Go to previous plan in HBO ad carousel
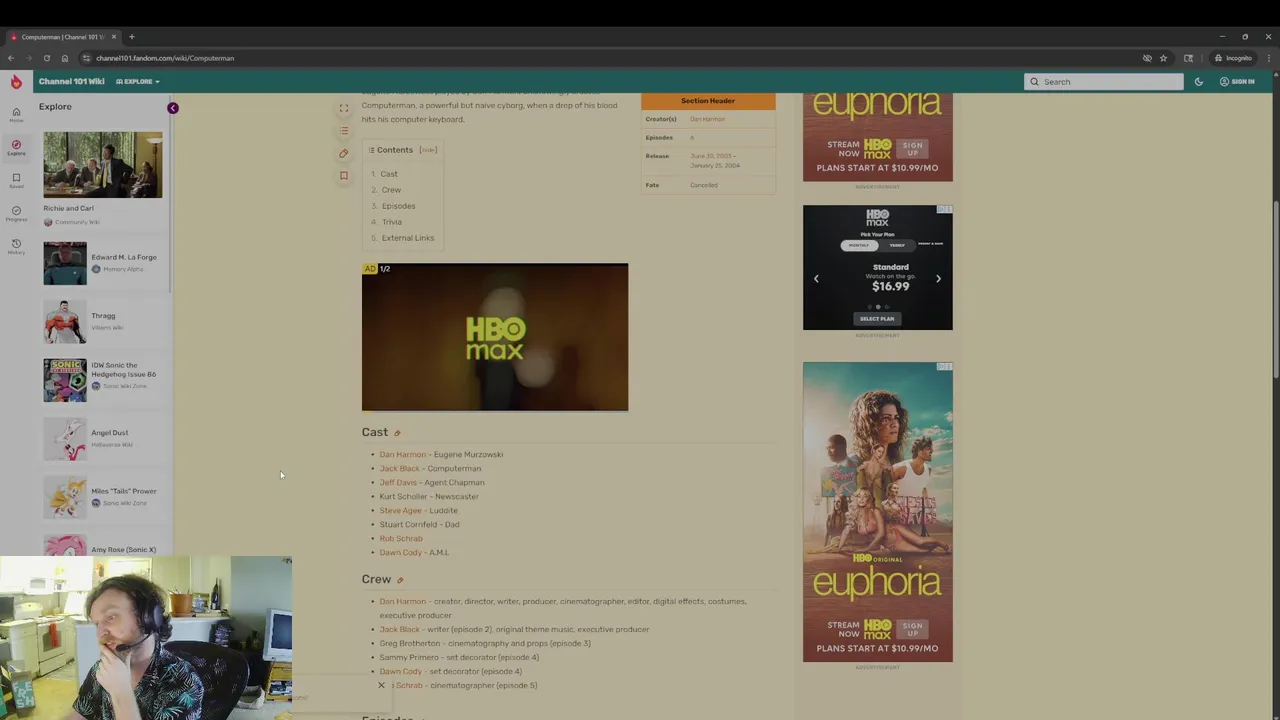1280x720 pixels. pyautogui.click(x=816, y=279)
